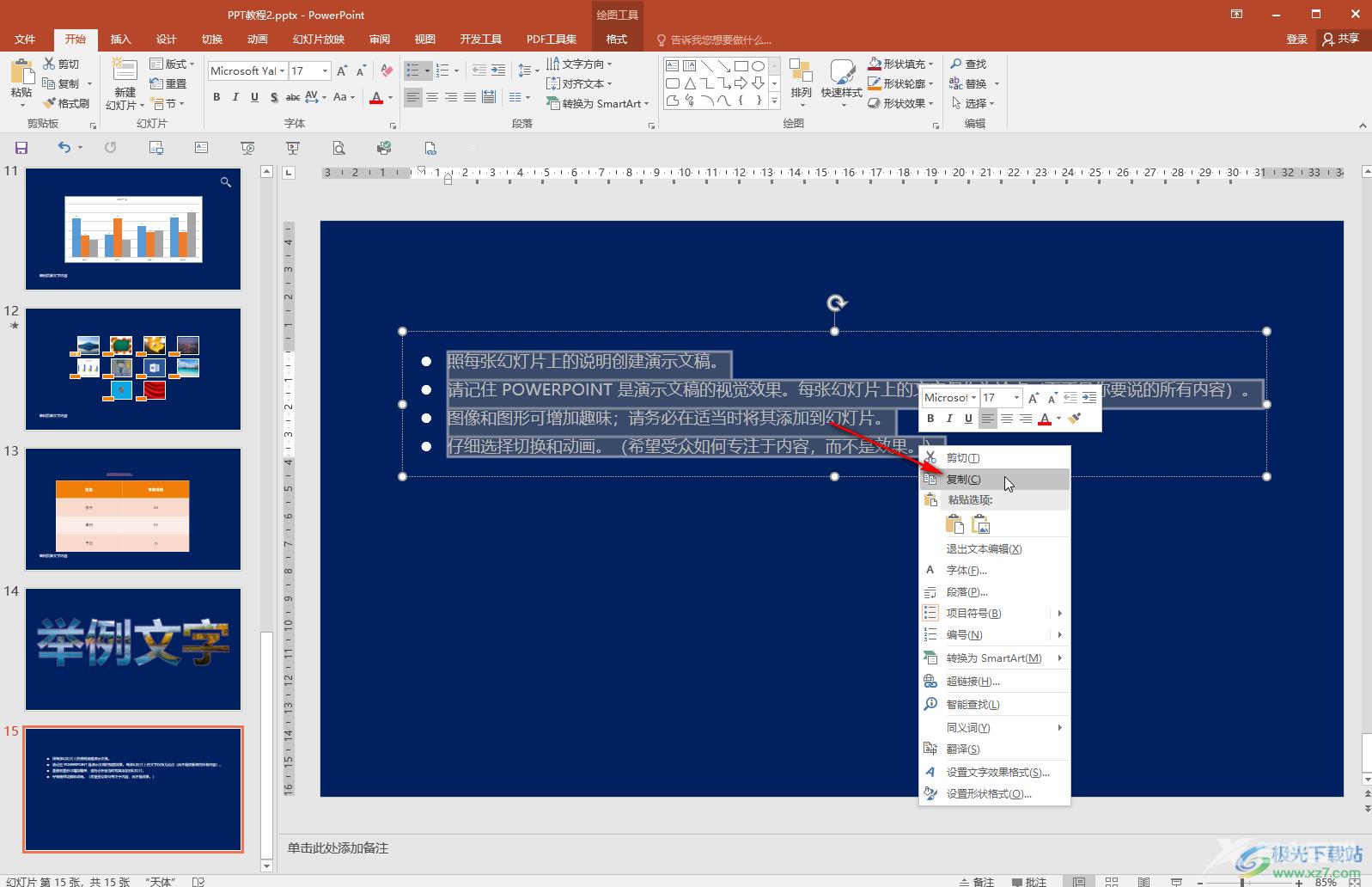This screenshot has width=1372, height=887.
Task: Create a New Slide (新建幻灯片)
Action: pos(125,84)
